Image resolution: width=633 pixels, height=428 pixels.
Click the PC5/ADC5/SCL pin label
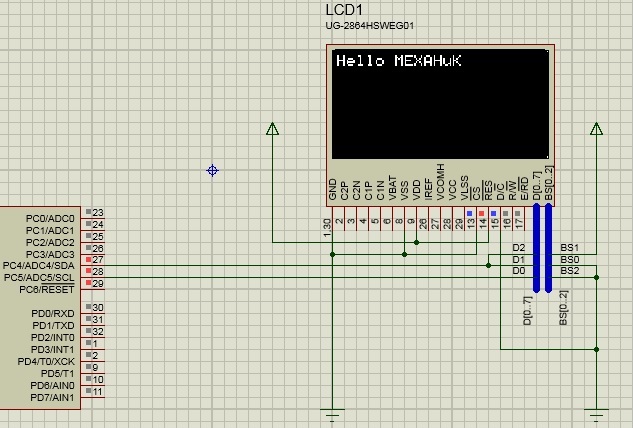(x=38, y=277)
